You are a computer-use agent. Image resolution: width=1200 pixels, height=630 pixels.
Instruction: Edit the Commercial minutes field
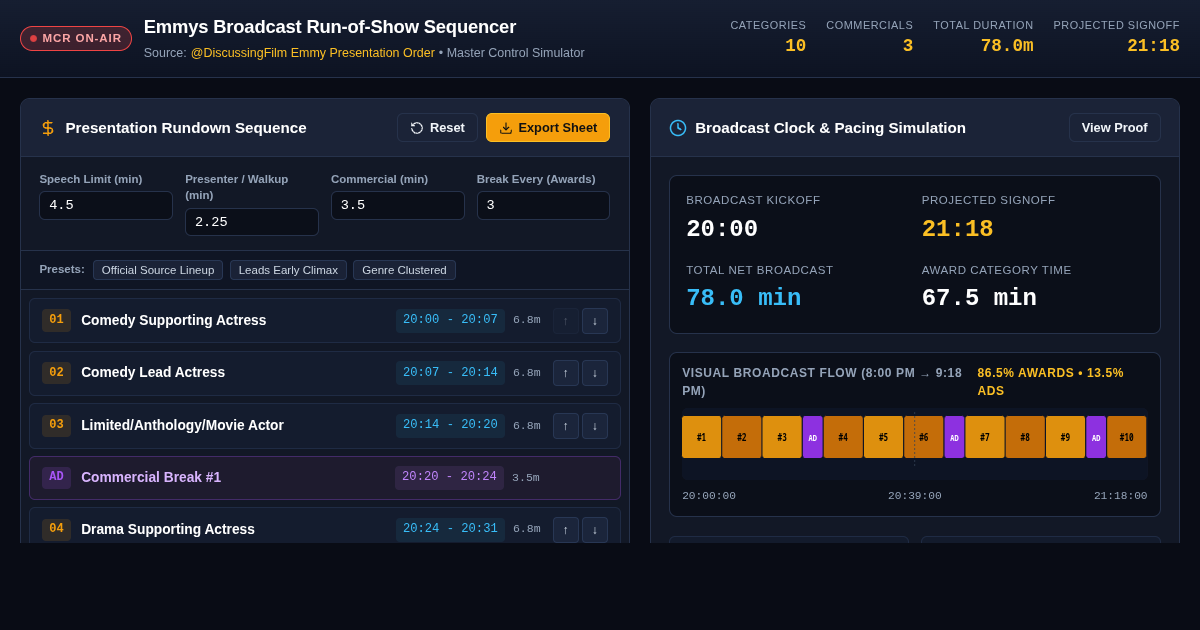tap(398, 205)
